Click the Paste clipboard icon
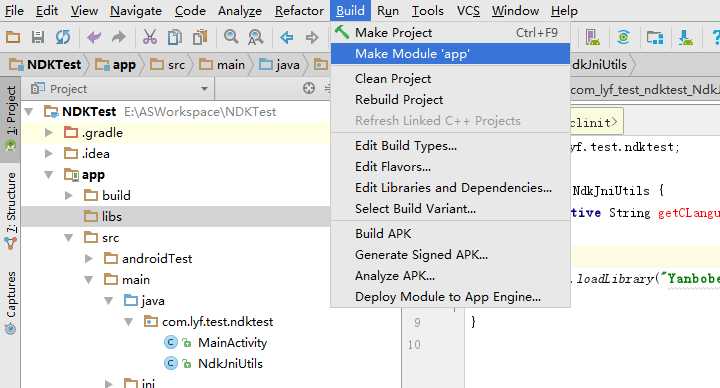This screenshot has height=388, width=720. [200, 37]
